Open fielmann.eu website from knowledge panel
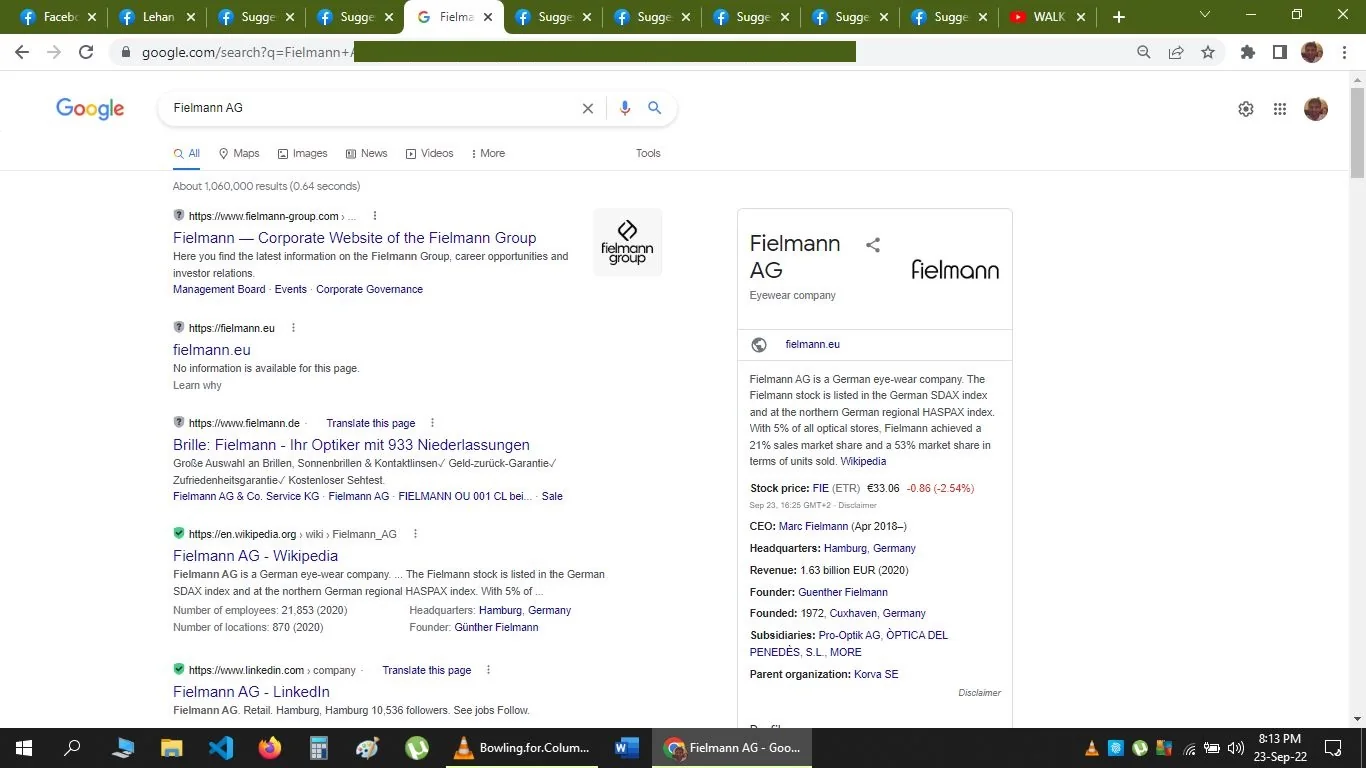Image resolution: width=1366 pixels, height=768 pixels. (x=812, y=344)
